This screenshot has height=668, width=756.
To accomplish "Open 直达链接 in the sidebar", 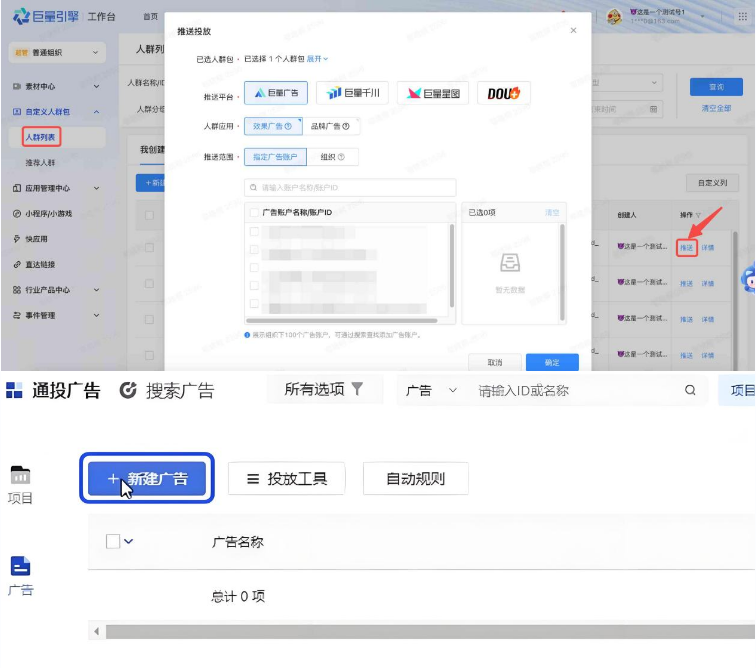I will 40,264.
